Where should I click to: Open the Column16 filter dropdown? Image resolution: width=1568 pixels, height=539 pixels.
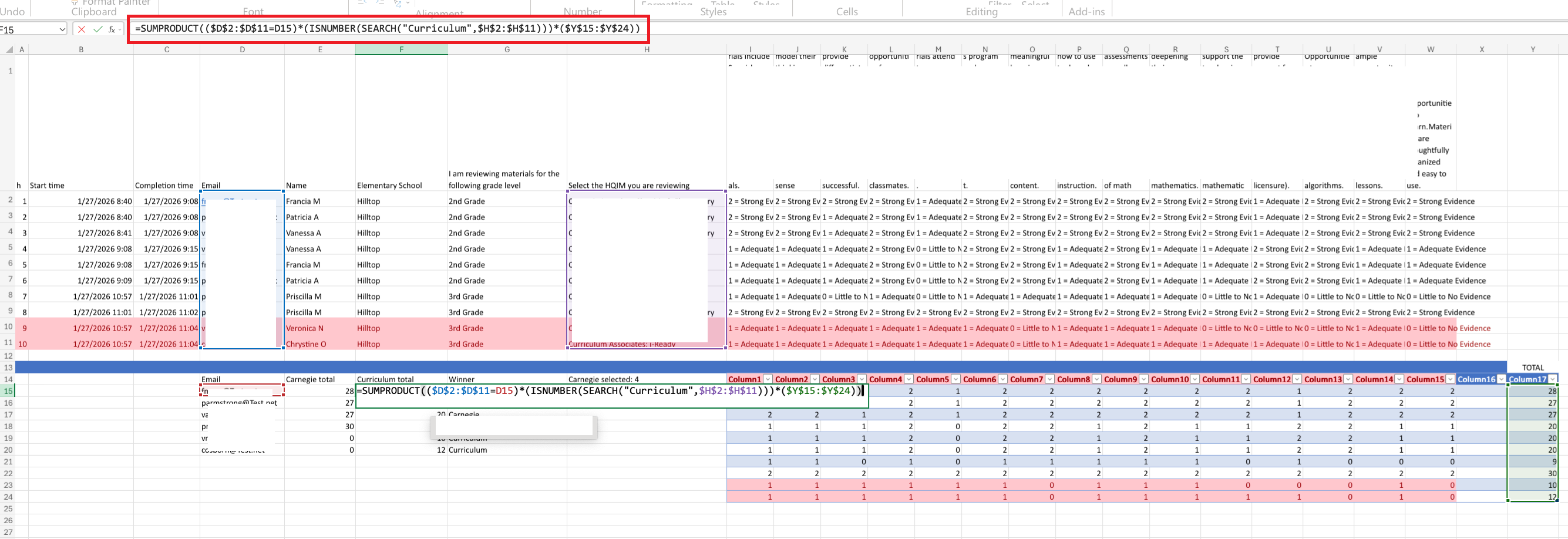click(1501, 379)
